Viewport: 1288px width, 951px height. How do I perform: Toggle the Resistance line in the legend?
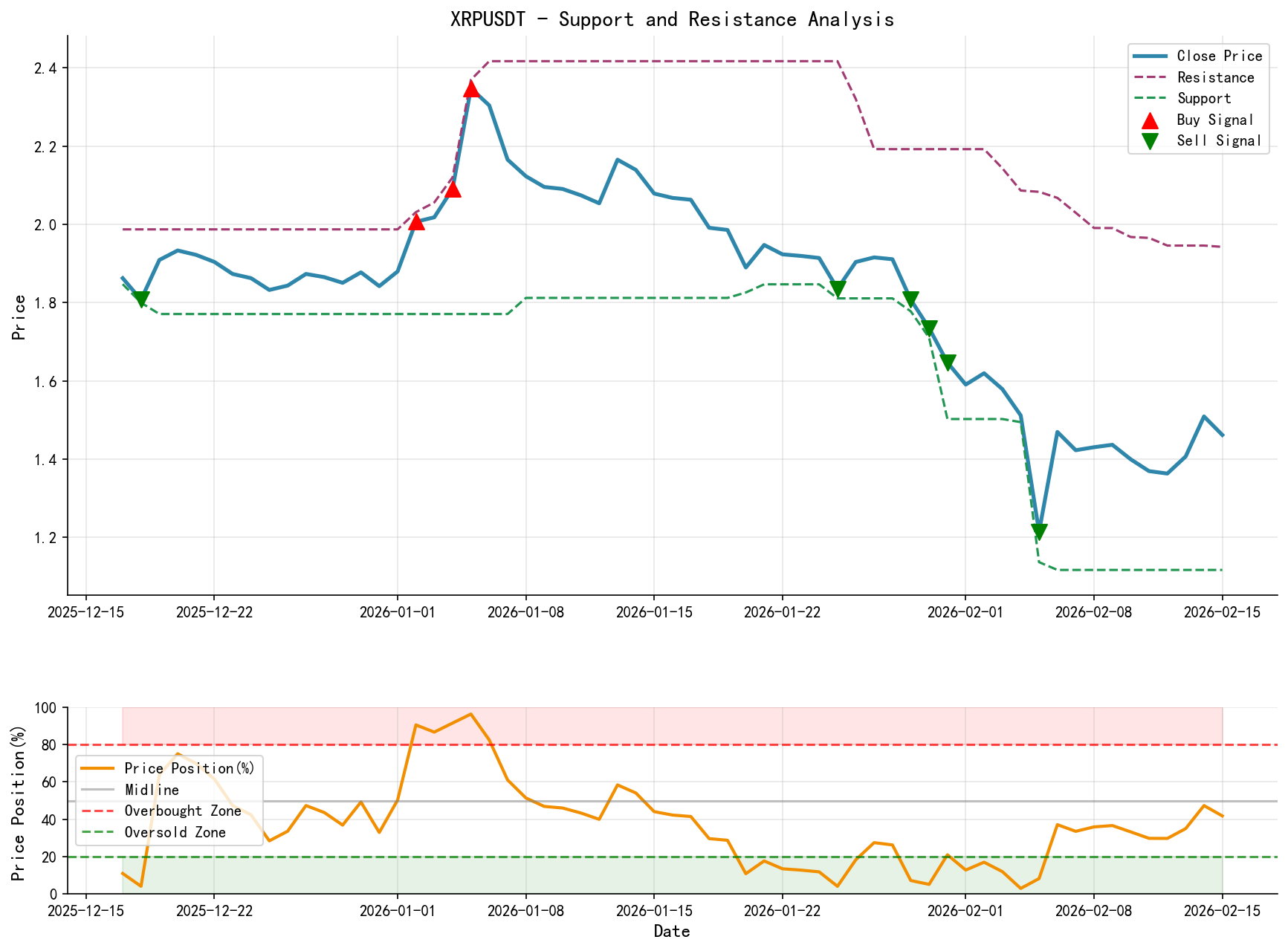(x=1214, y=77)
